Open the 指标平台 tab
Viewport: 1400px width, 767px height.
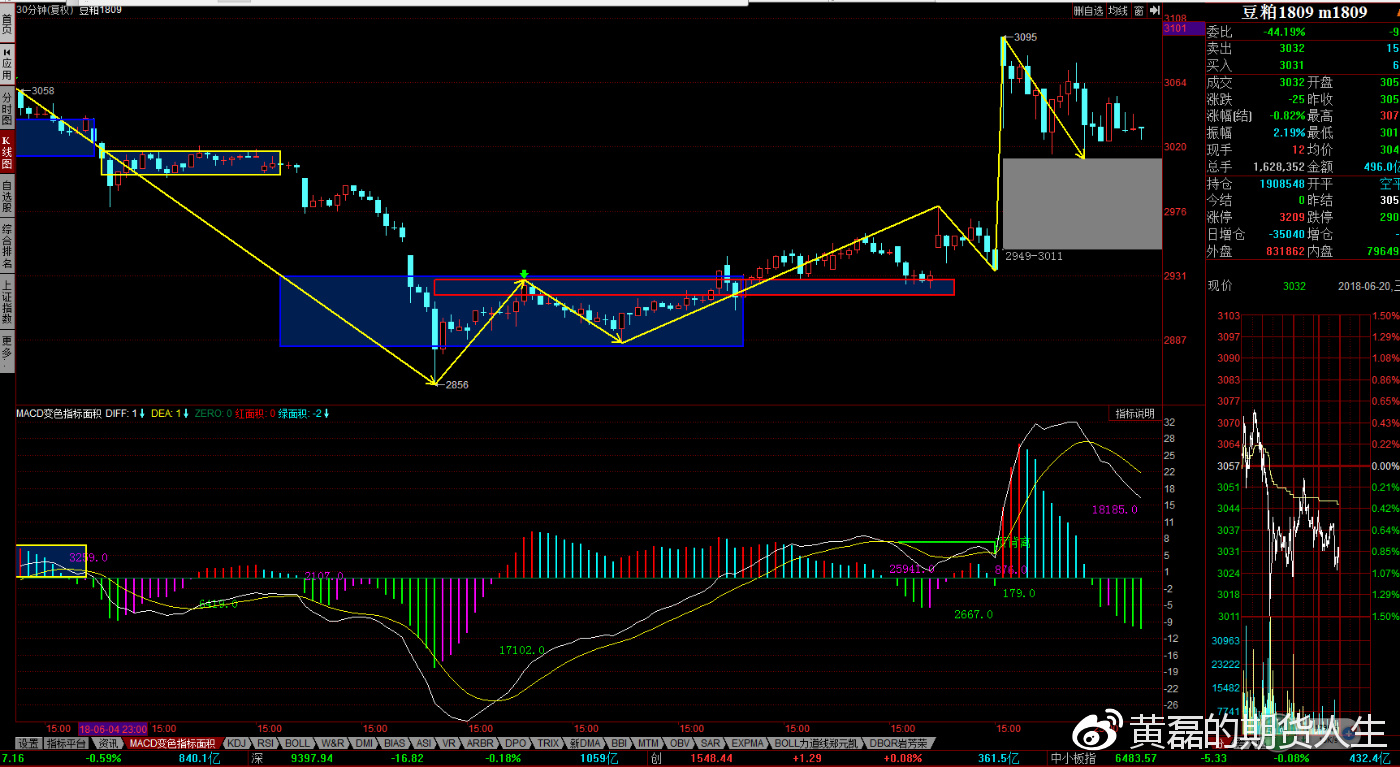(x=67, y=743)
